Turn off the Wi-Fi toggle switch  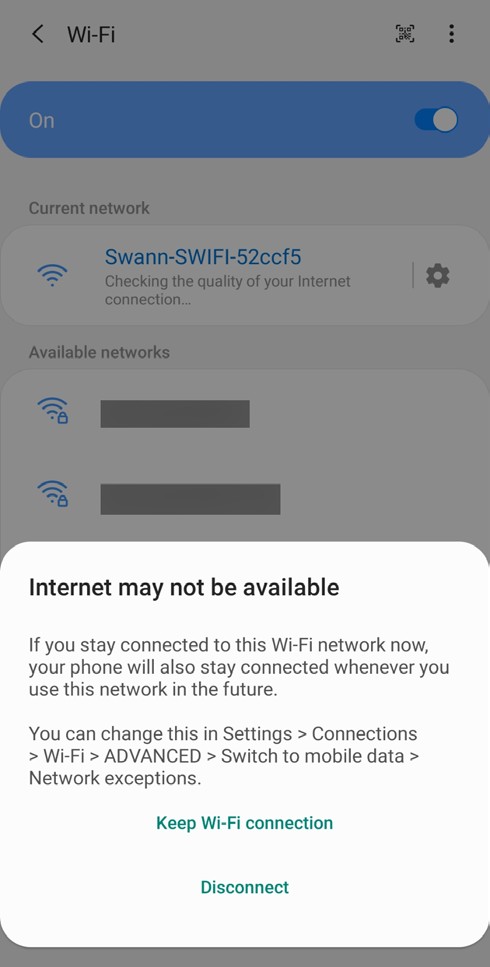coord(436,120)
